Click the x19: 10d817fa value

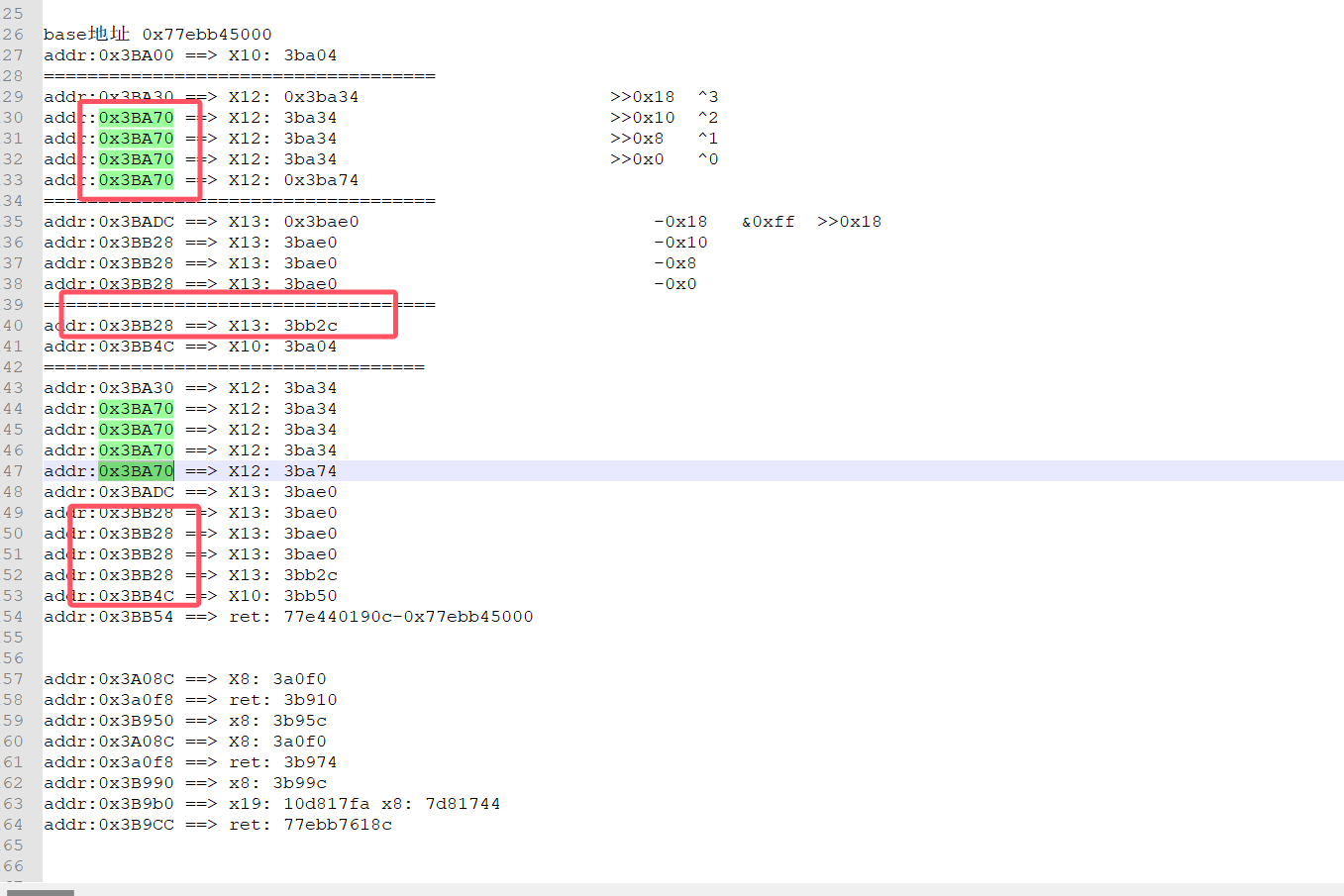(x=299, y=804)
